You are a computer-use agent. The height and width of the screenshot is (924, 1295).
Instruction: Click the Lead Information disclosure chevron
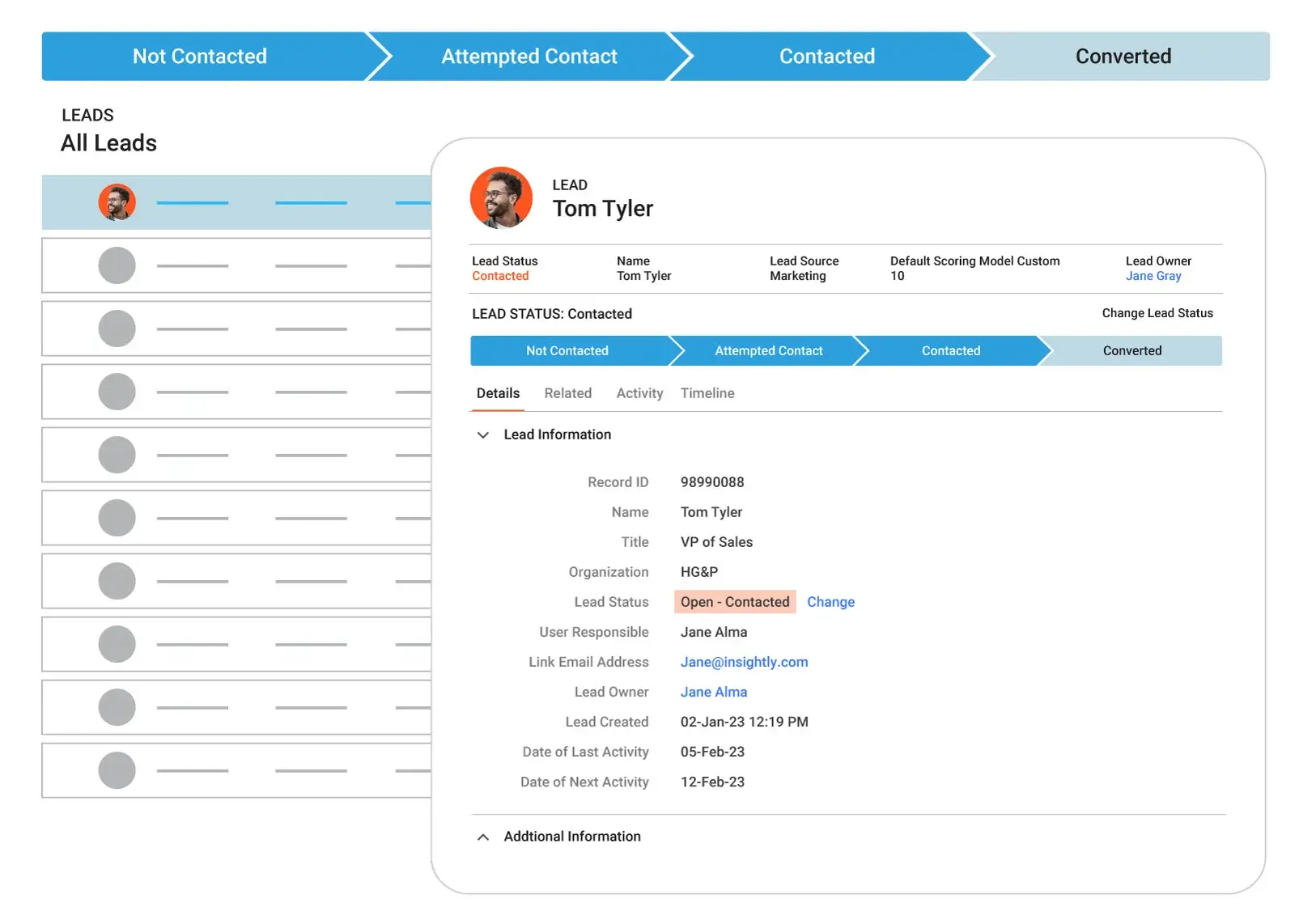(482, 434)
